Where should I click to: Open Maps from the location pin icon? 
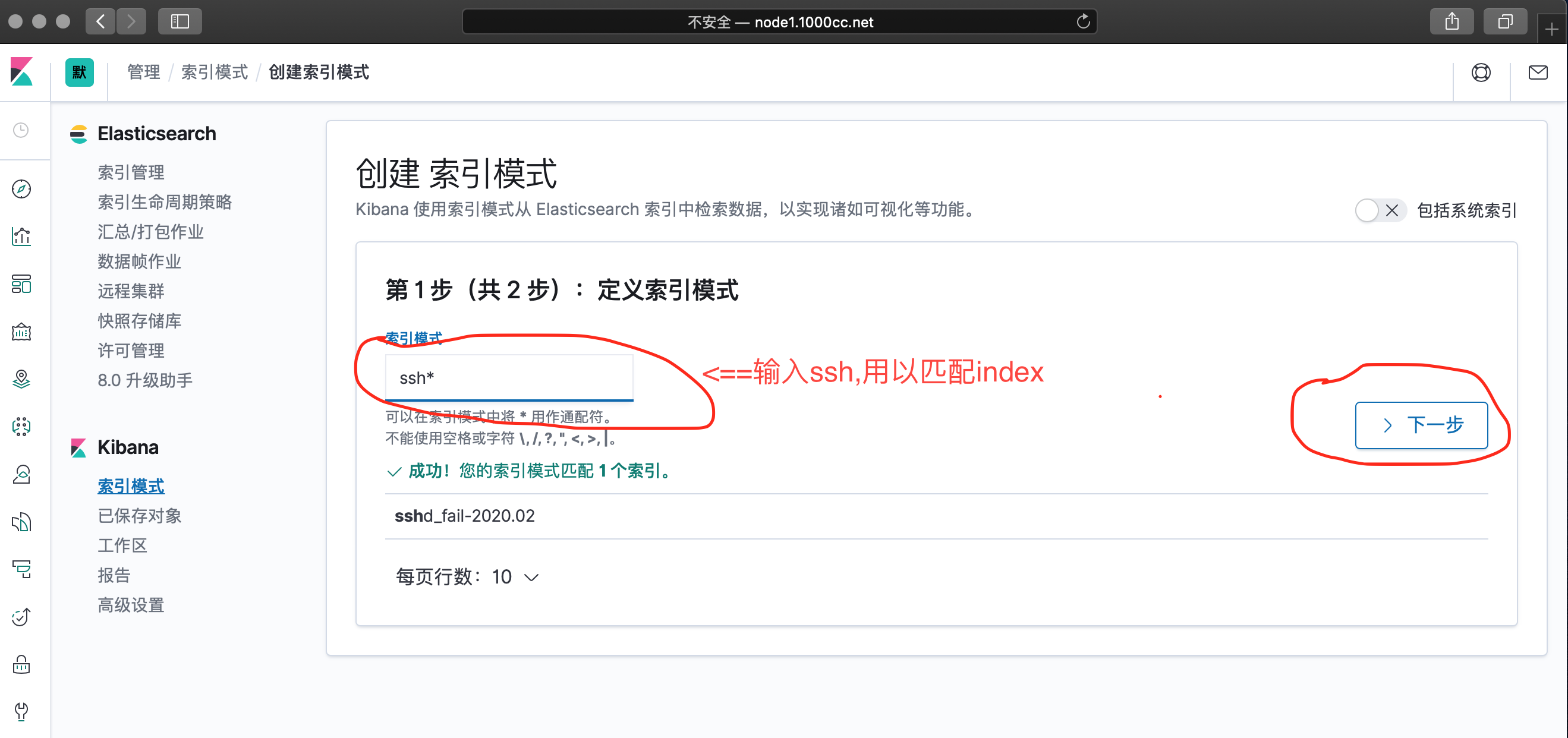[x=21, y=379]
